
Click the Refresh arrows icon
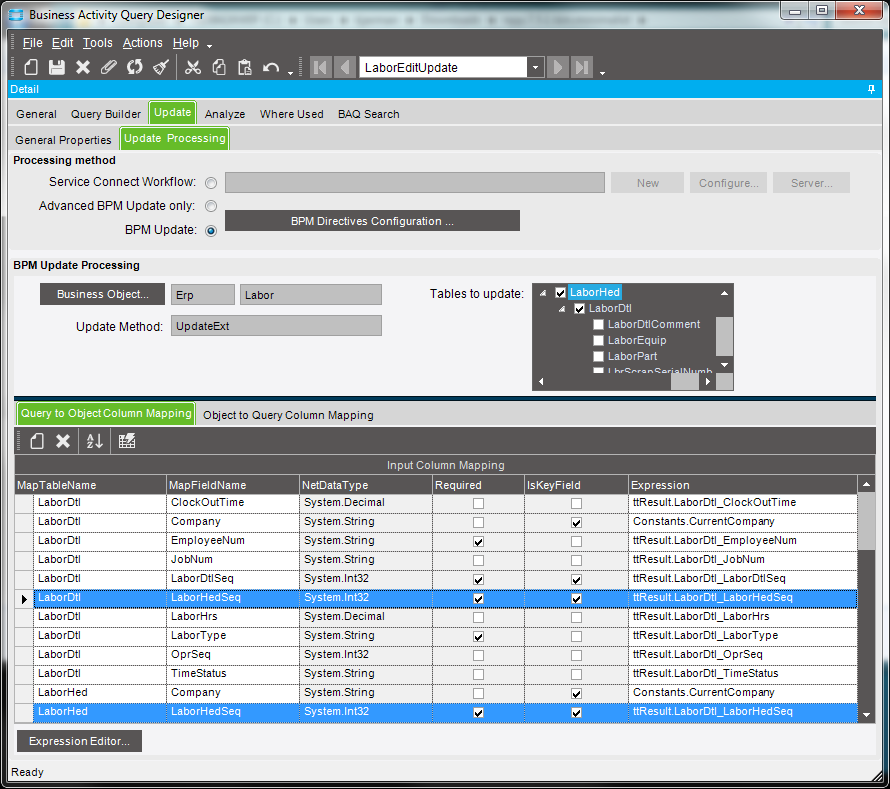[x=135, y=68]
